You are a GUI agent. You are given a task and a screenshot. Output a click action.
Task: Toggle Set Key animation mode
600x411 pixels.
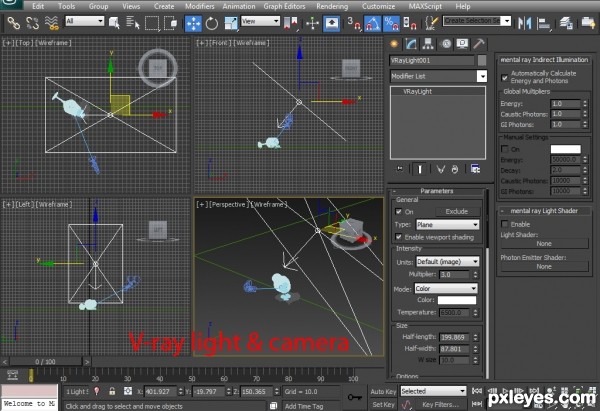383,404
